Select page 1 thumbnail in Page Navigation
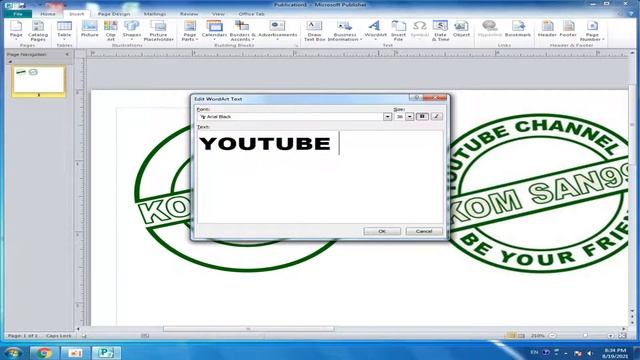The height and width of the screenshot is (360, 640). tap(39, 80)
